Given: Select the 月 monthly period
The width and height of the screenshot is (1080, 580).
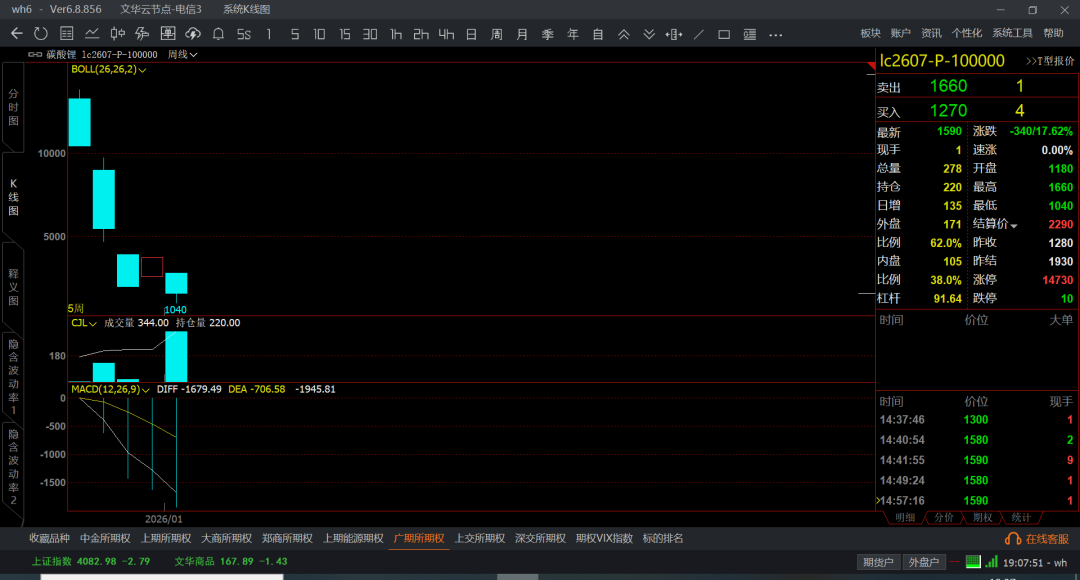Looking at the screenshot, I should coord(522,34).
